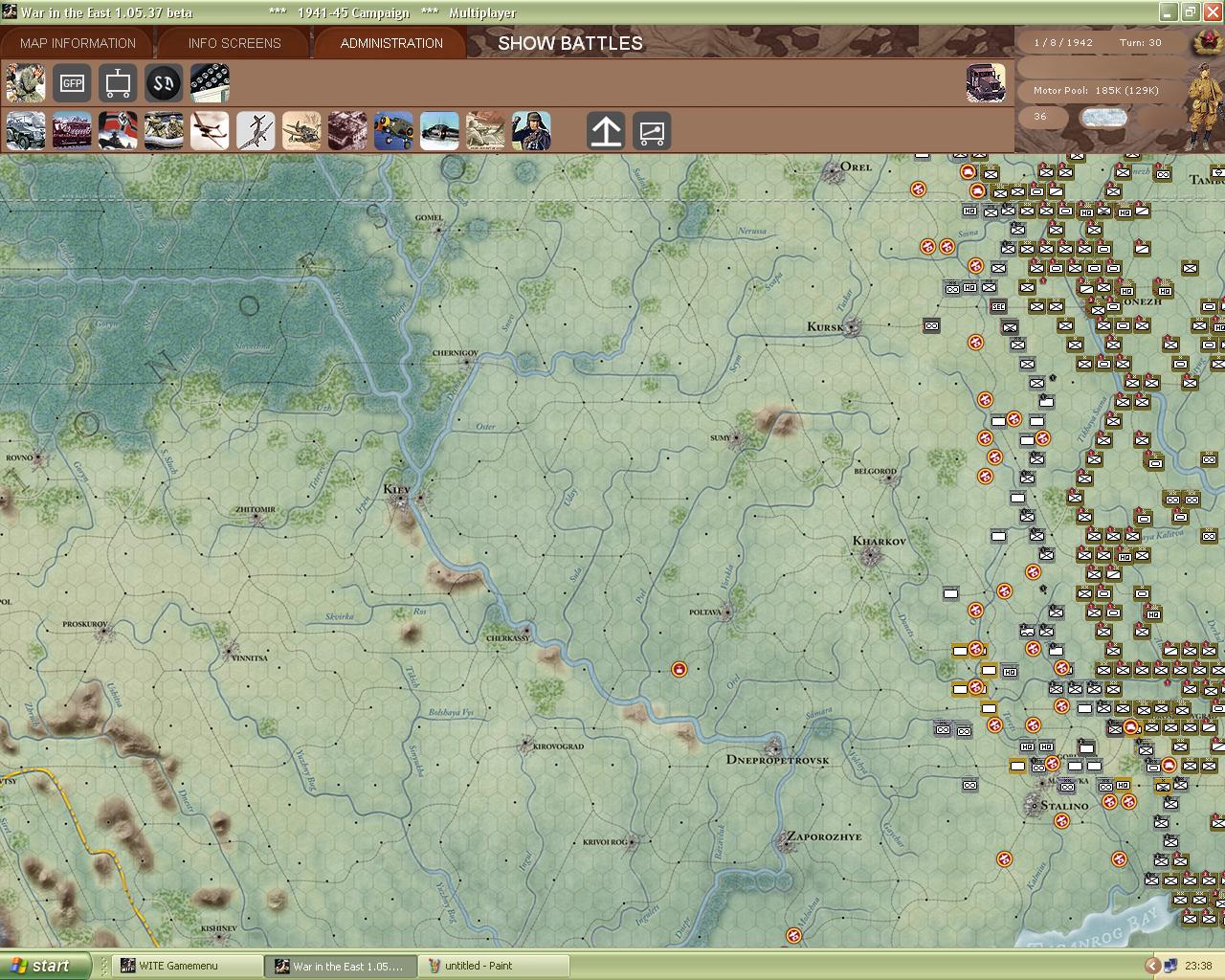Click the rail cart icon beside GFP
The width and height of the screenshot is (1225, 980).
pyautogui.click(x=118, y=83)
